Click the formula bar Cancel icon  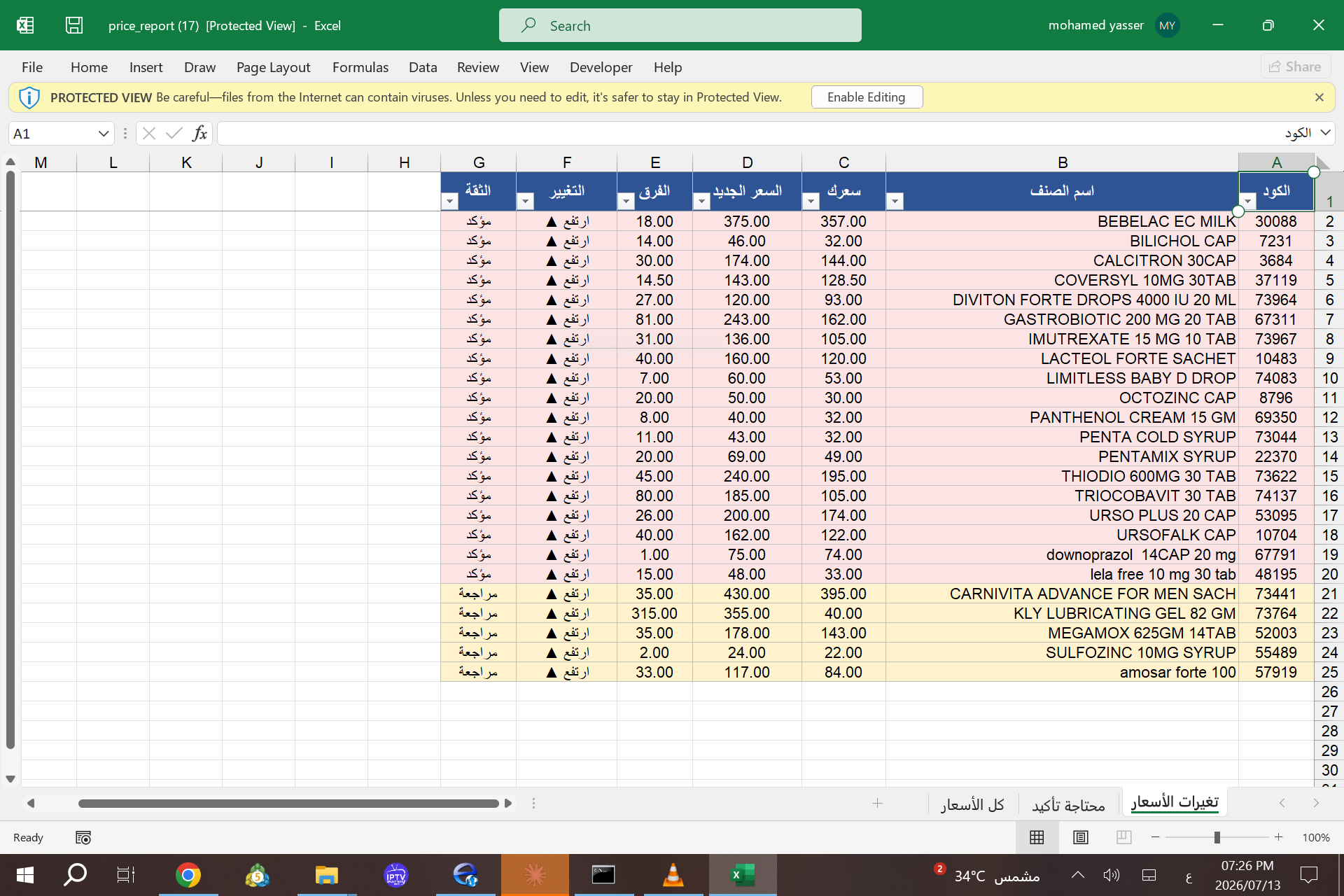coord(148,133)
